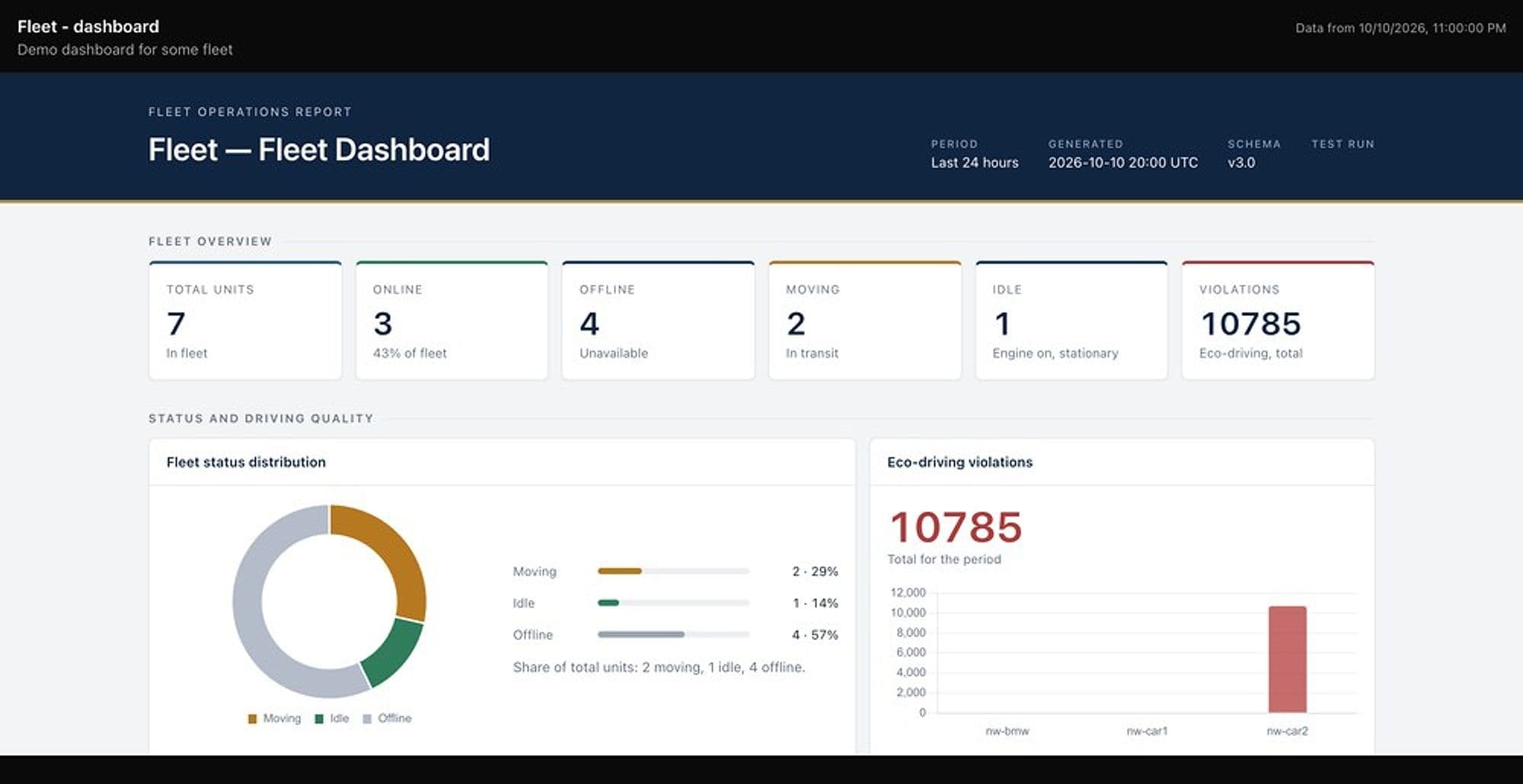
Task: Click the schema version 'v3.0'
Action: click(1241, 163)
